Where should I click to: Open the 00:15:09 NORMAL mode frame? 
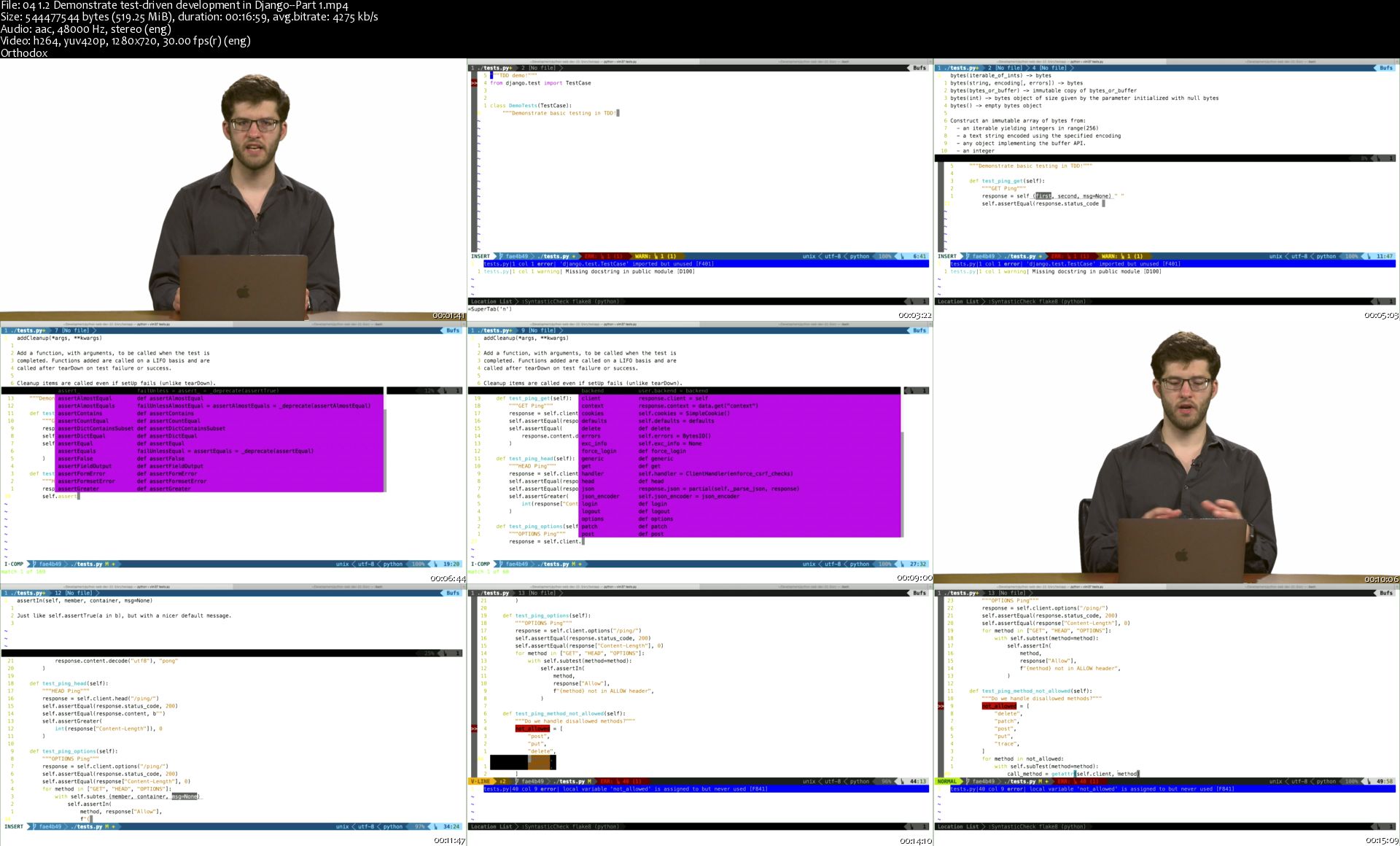(1167, 715)
